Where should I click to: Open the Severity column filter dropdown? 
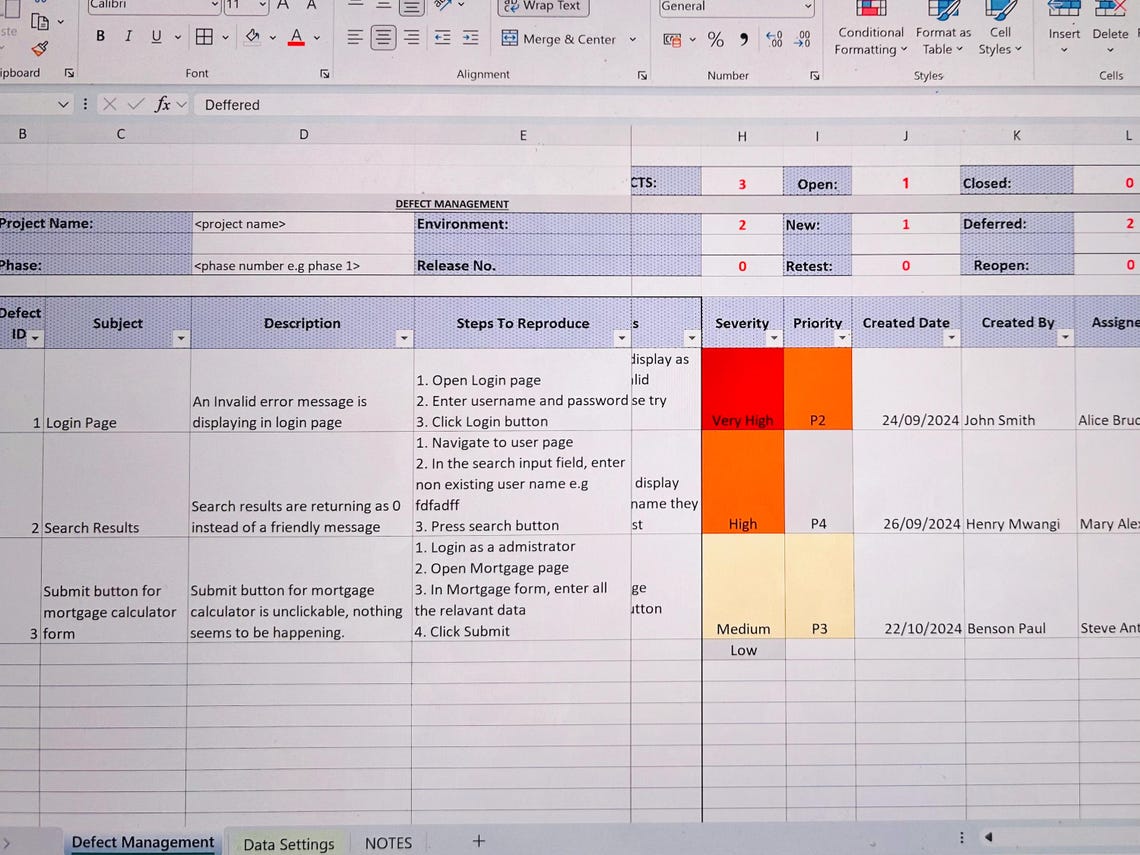click(x=774, y=338)
